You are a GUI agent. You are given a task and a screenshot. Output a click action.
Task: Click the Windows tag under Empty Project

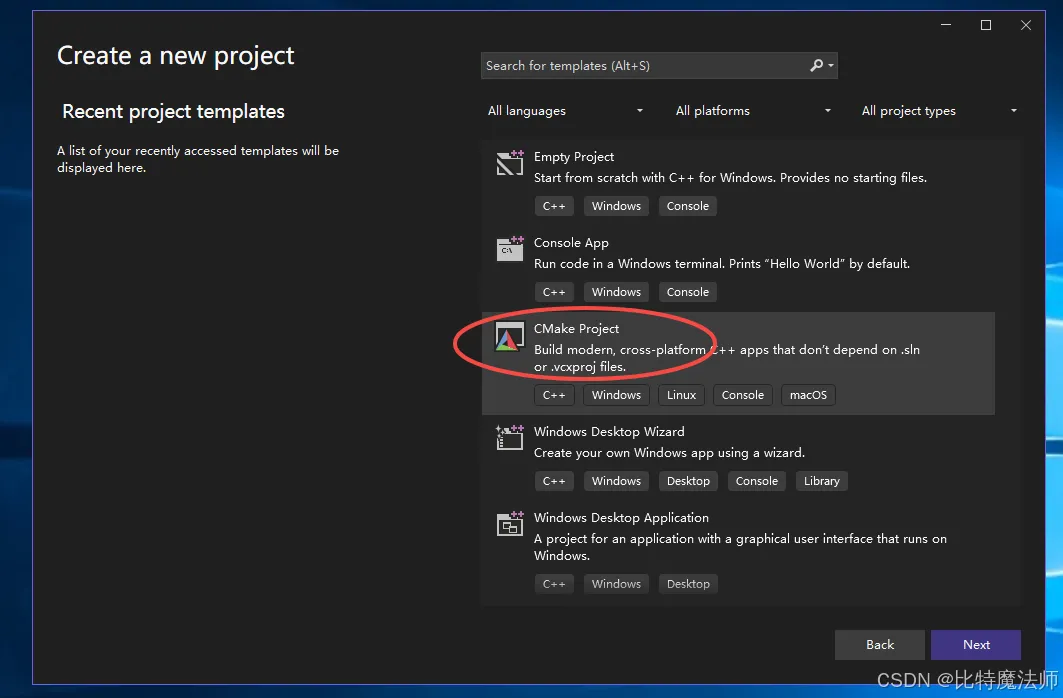tap(616, 206)
